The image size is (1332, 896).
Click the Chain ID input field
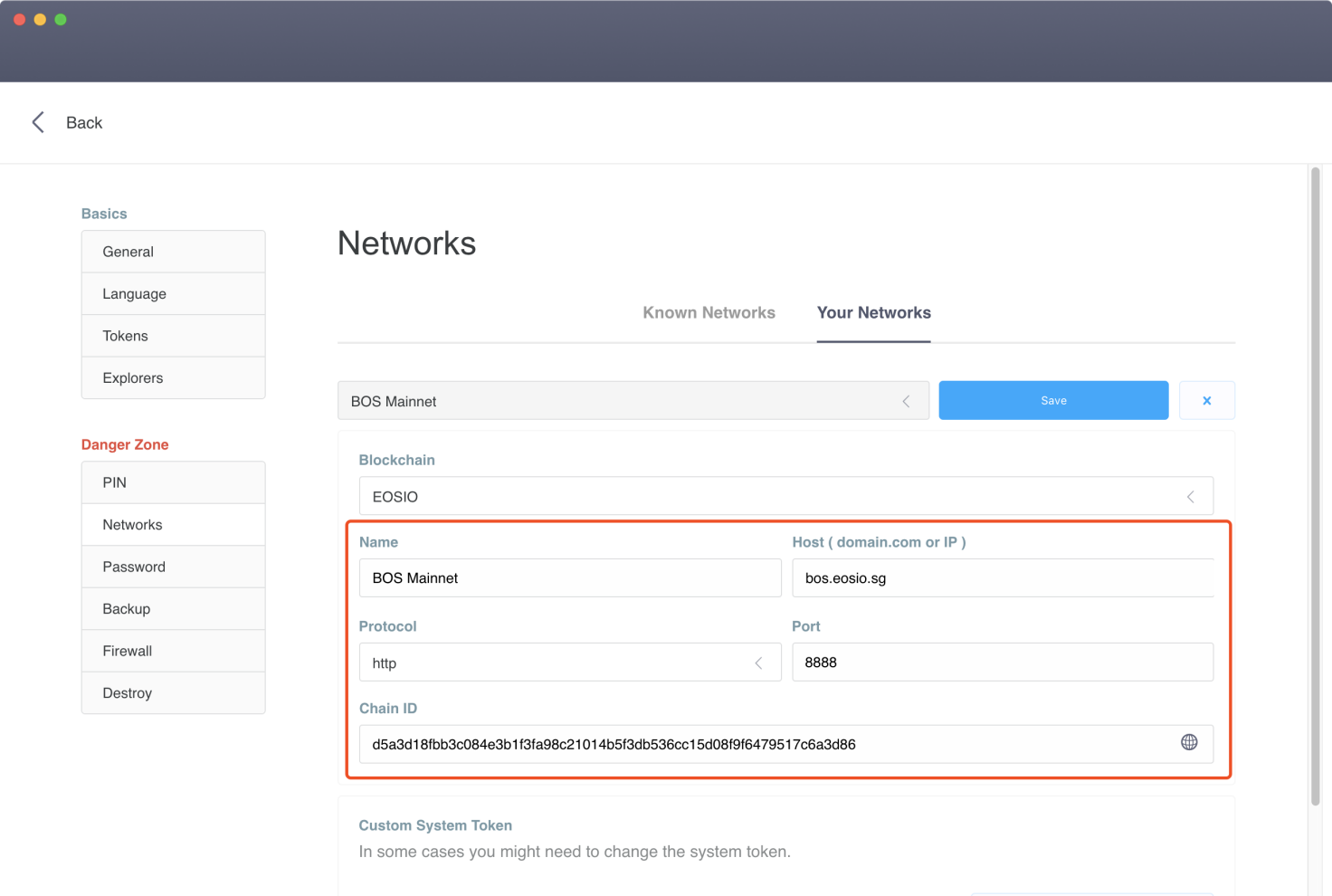(x=785, y=744)
